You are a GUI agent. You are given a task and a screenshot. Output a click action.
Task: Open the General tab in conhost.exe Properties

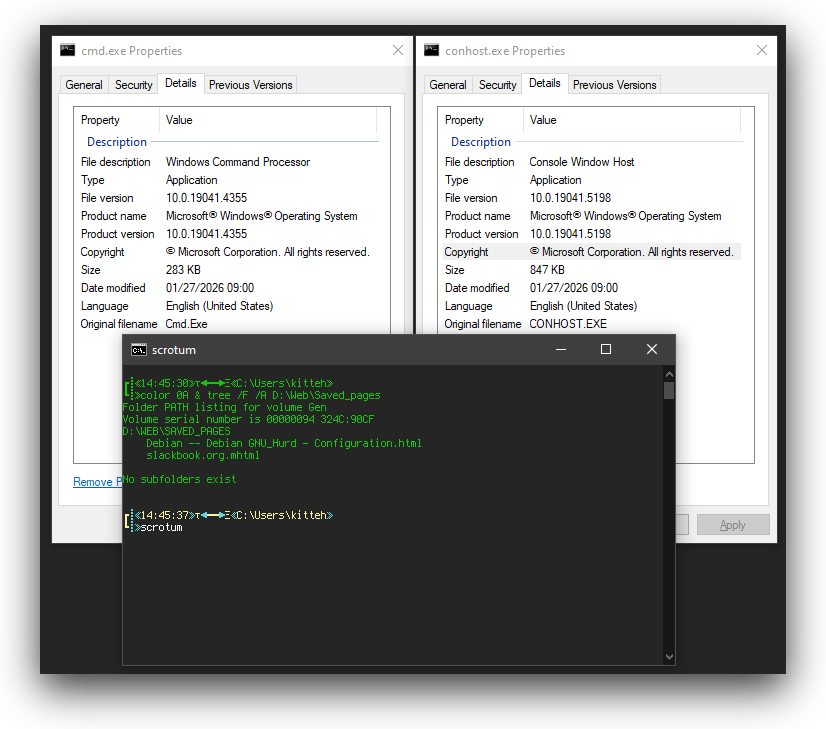[x=448, y=85]
